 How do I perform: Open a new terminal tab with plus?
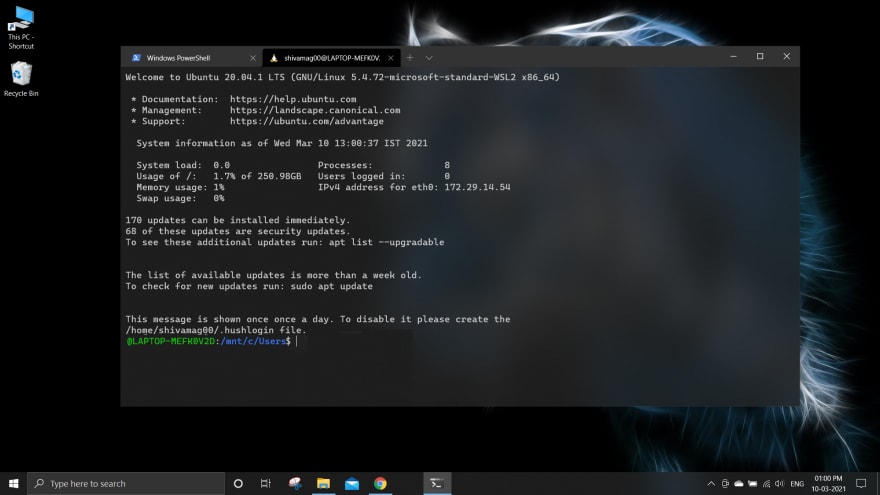coord(410,58)
